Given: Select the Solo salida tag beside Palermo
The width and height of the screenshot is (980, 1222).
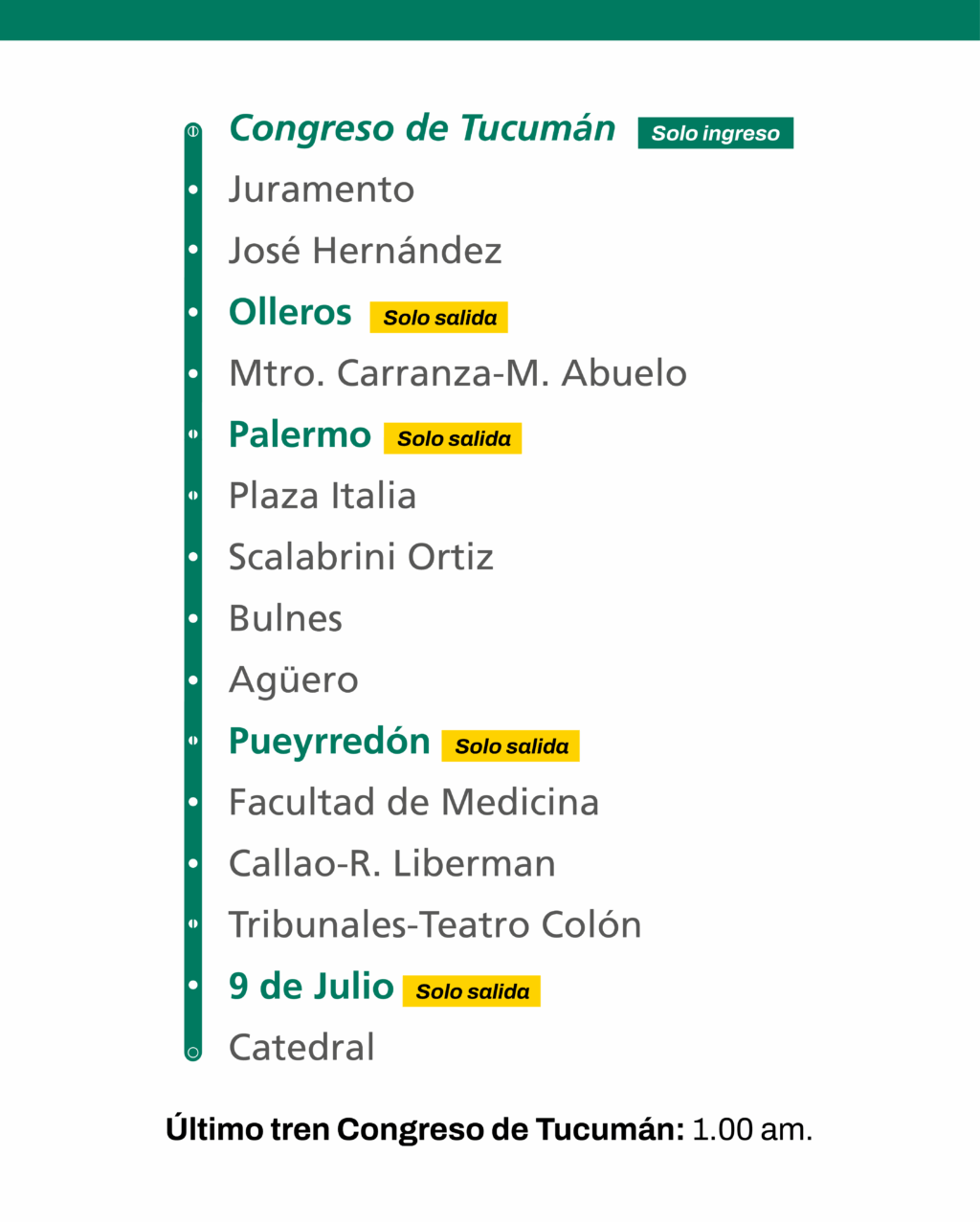Looking at the screenshot, I should pos(453,438).
